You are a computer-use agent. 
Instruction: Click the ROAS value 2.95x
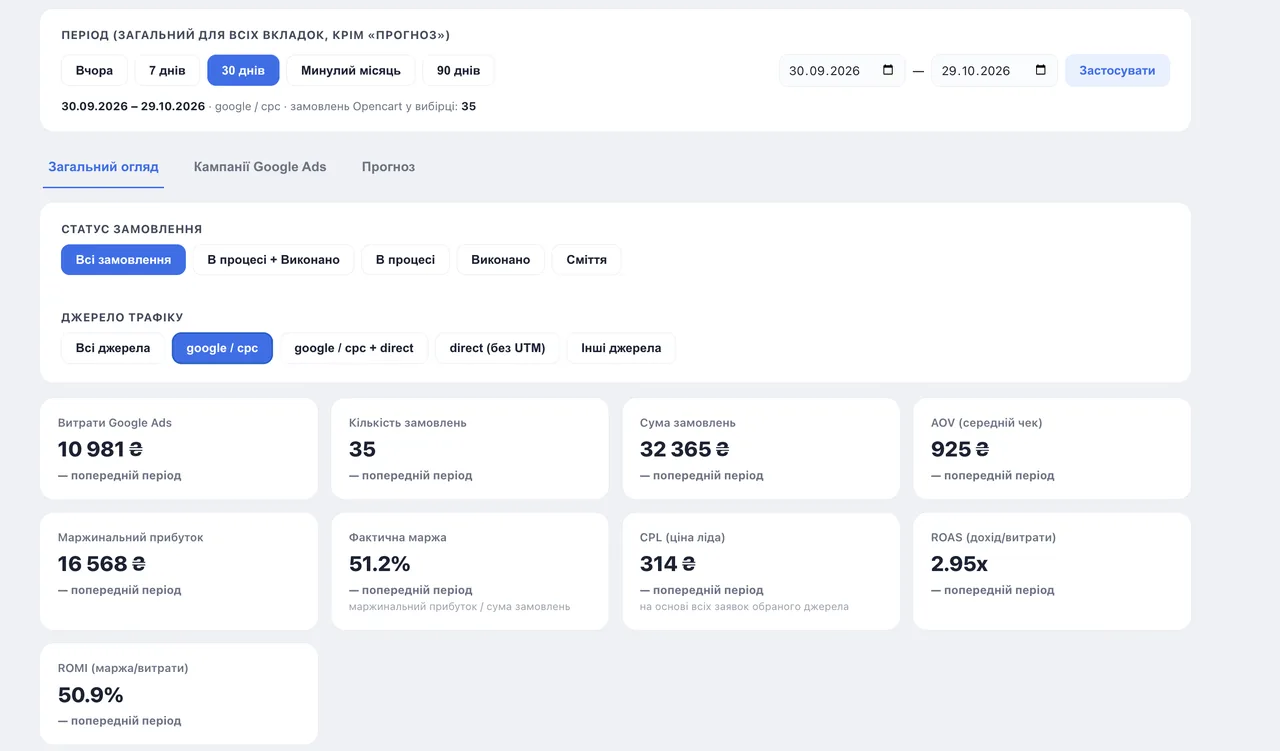959,564
